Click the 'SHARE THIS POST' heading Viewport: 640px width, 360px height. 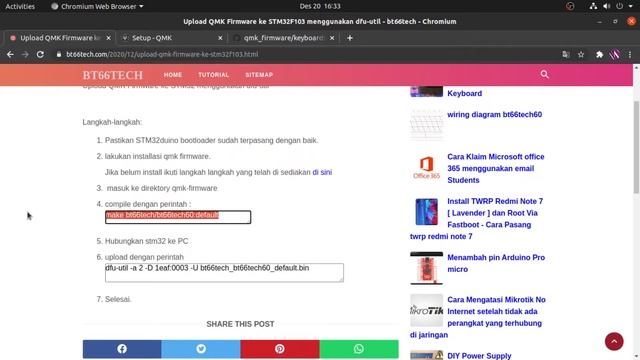click(240, 324)
